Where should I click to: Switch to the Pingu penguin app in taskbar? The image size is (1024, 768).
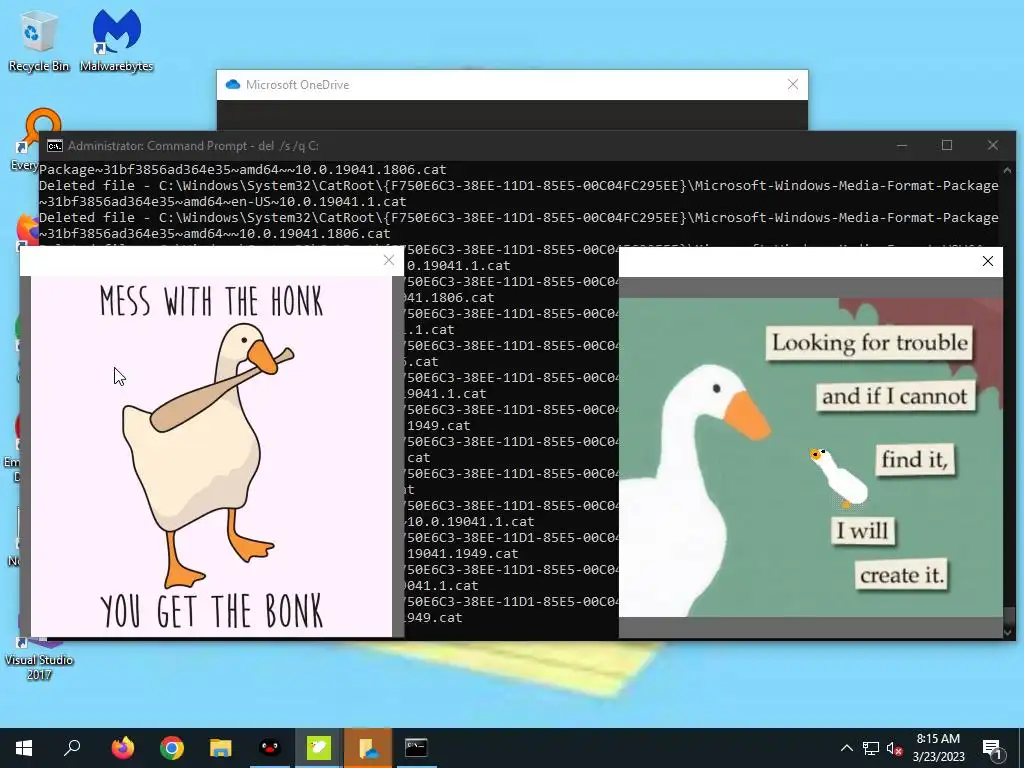(x=270, y=748)
